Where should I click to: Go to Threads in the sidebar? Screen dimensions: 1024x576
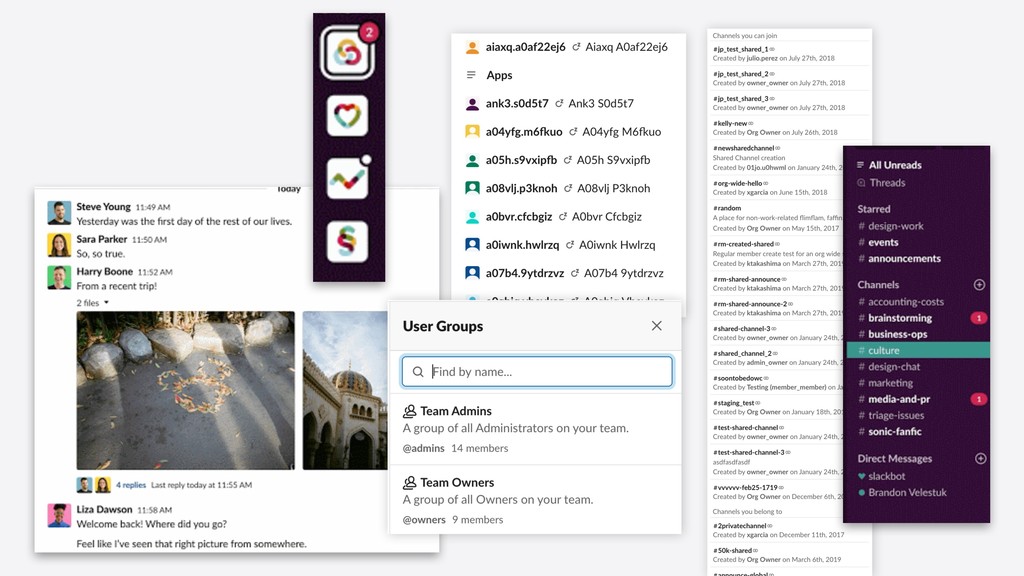[887, 183]
